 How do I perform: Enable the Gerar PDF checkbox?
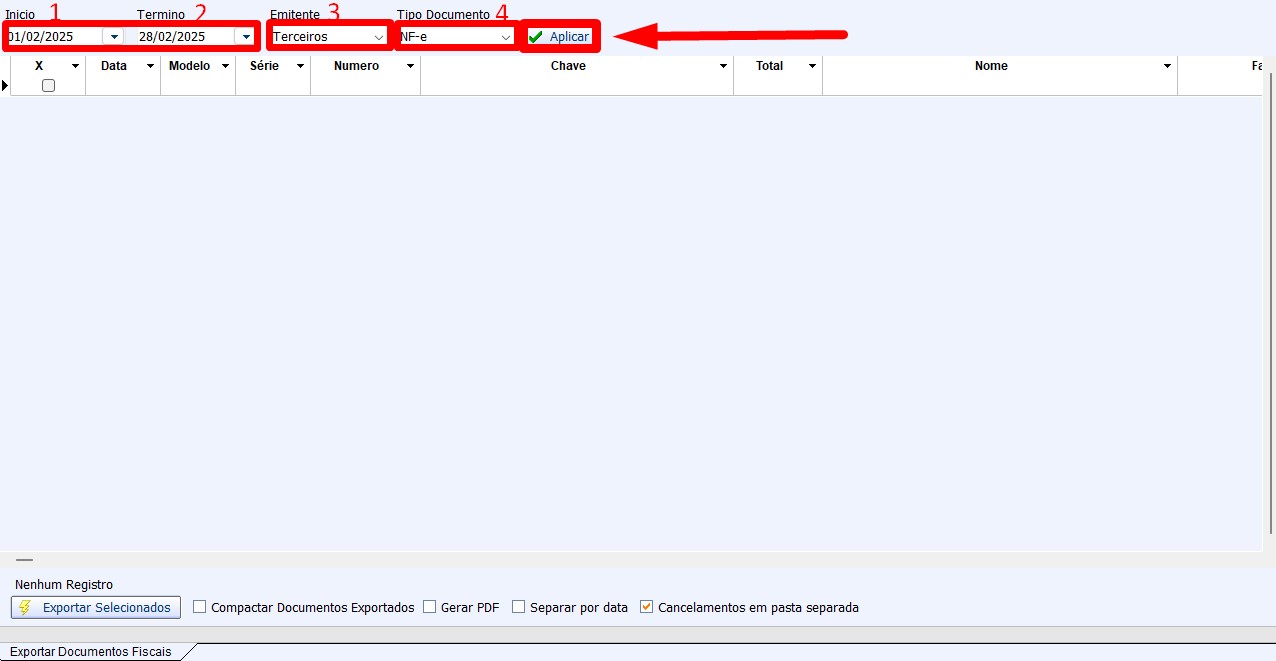(430, 607)
